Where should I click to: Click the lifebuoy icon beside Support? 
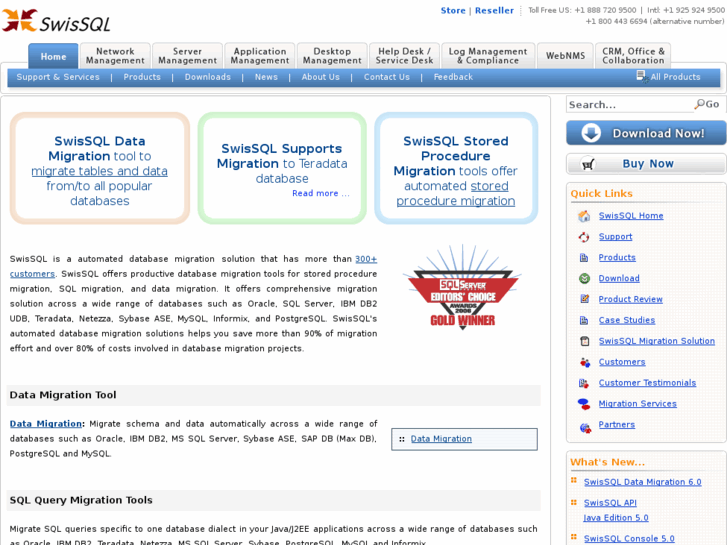point(584,237)
